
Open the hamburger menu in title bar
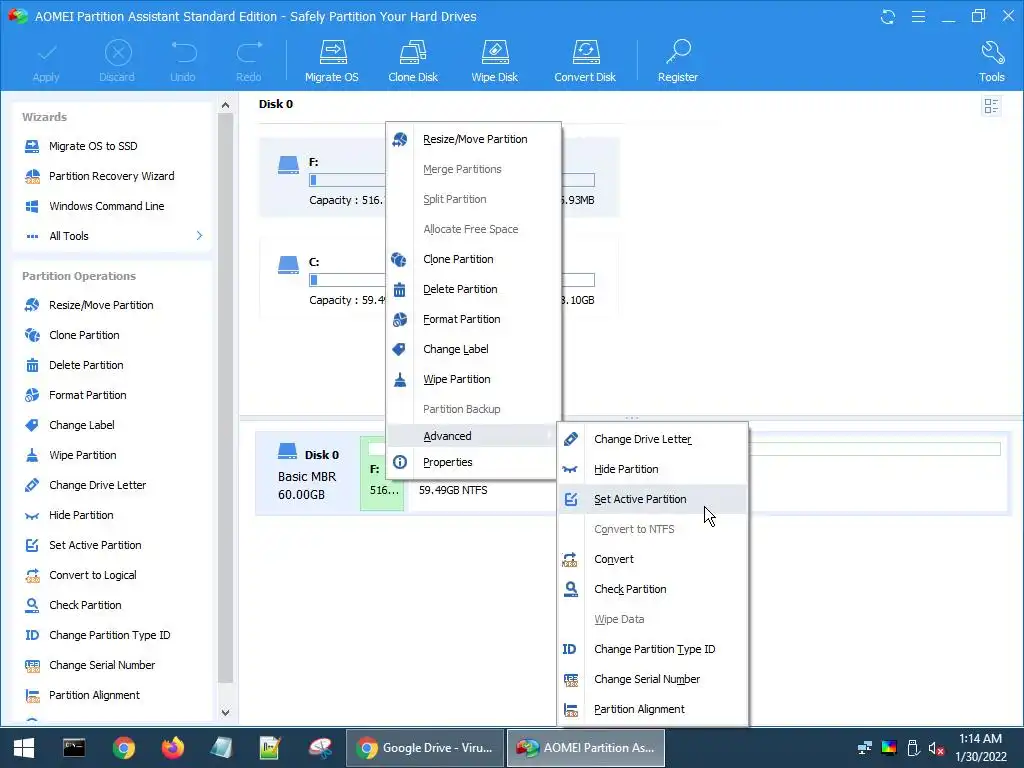click(x=918, y=16)
